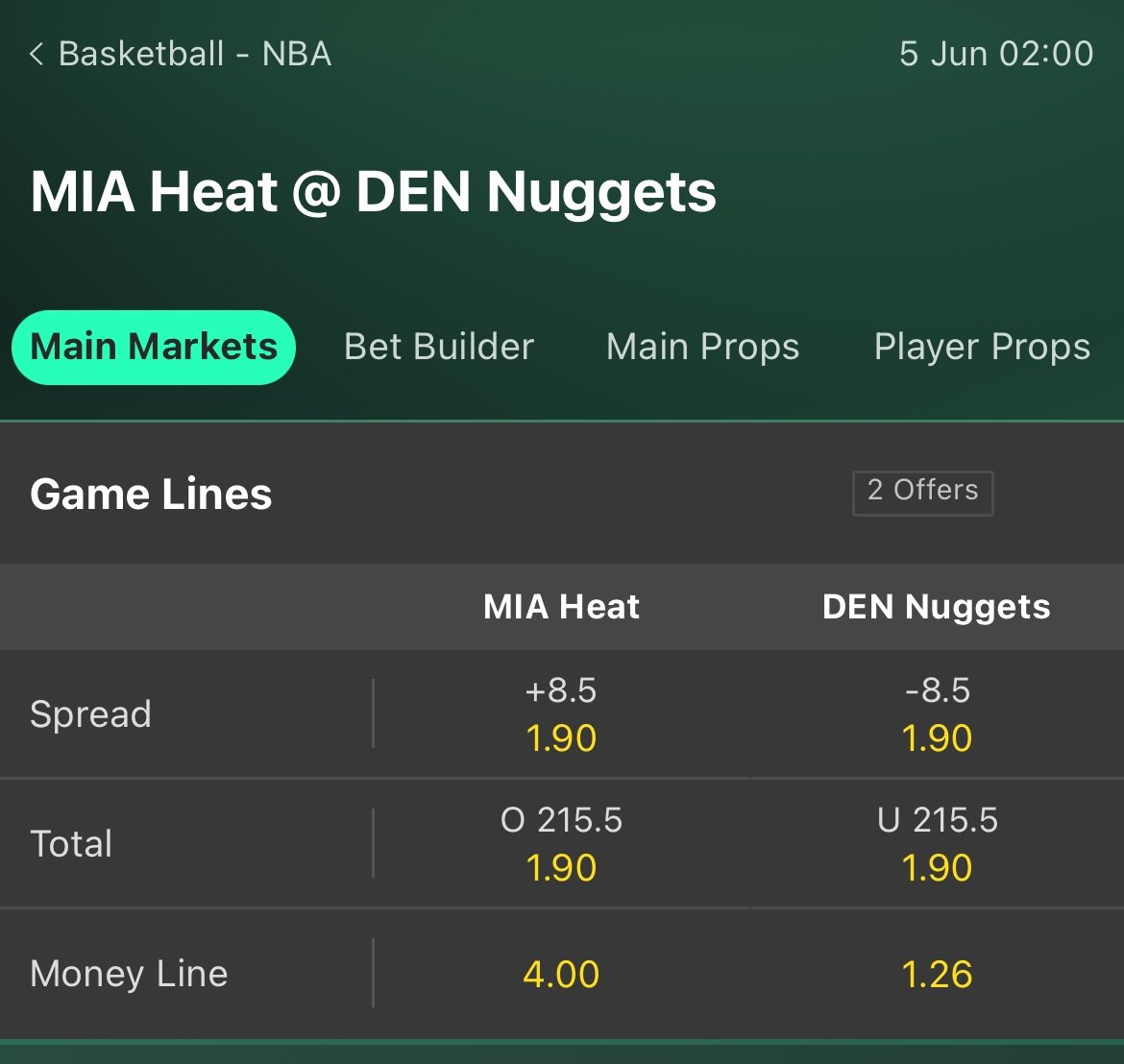Collapse the Game Lines section header
Image resolution: width=1124 pixels, height=1064 pixels.
point(151,494)
